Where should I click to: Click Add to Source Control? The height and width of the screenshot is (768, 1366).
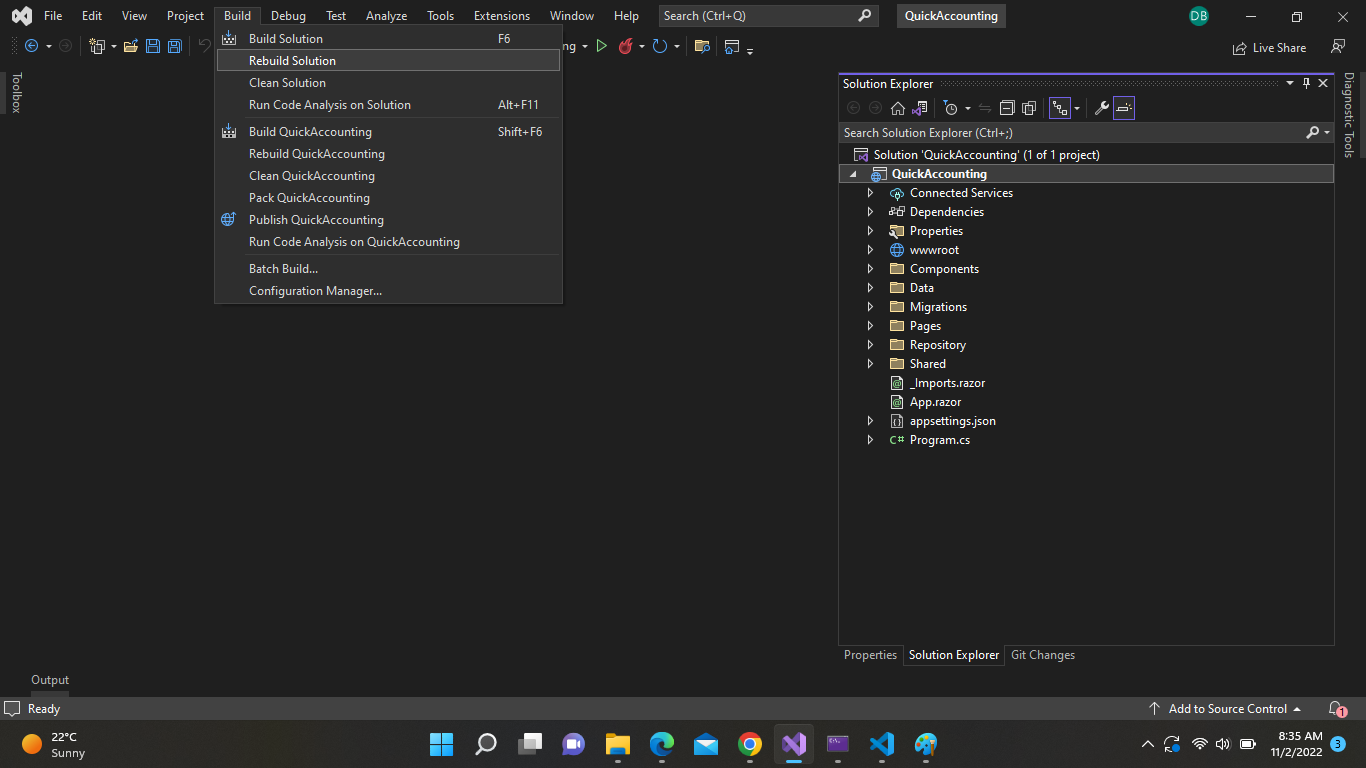1227,709
